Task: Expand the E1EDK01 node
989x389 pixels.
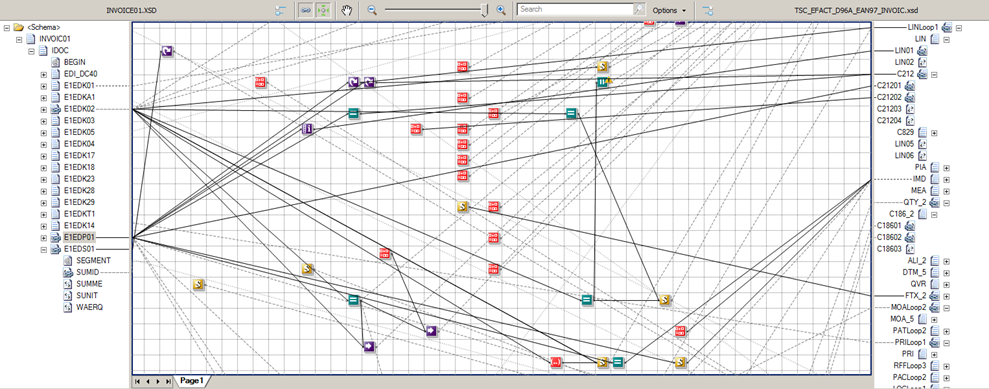Action: coord(44,86)
